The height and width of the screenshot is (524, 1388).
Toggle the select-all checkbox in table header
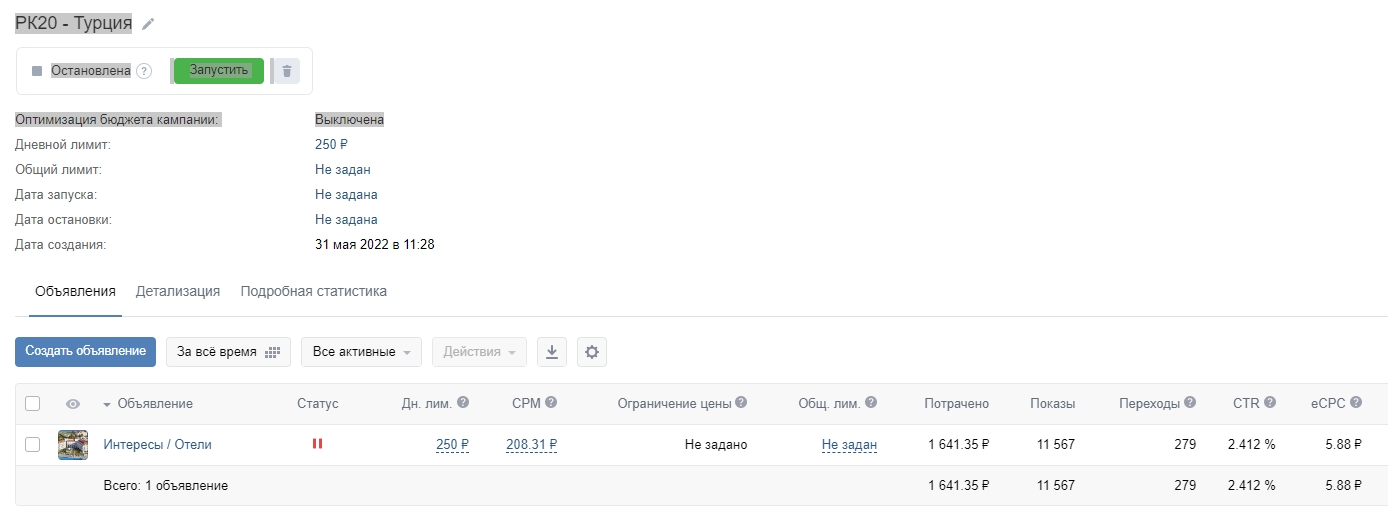[33, 404]
